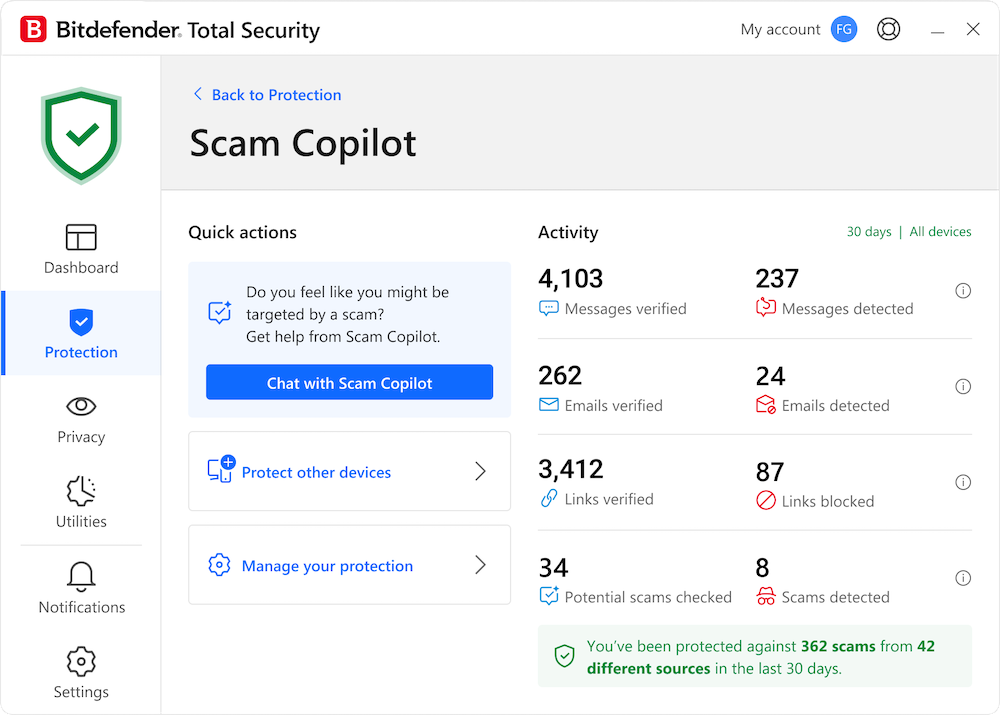Open the All devices filter
Screen dimensions: 1000x715
point(940,231)
